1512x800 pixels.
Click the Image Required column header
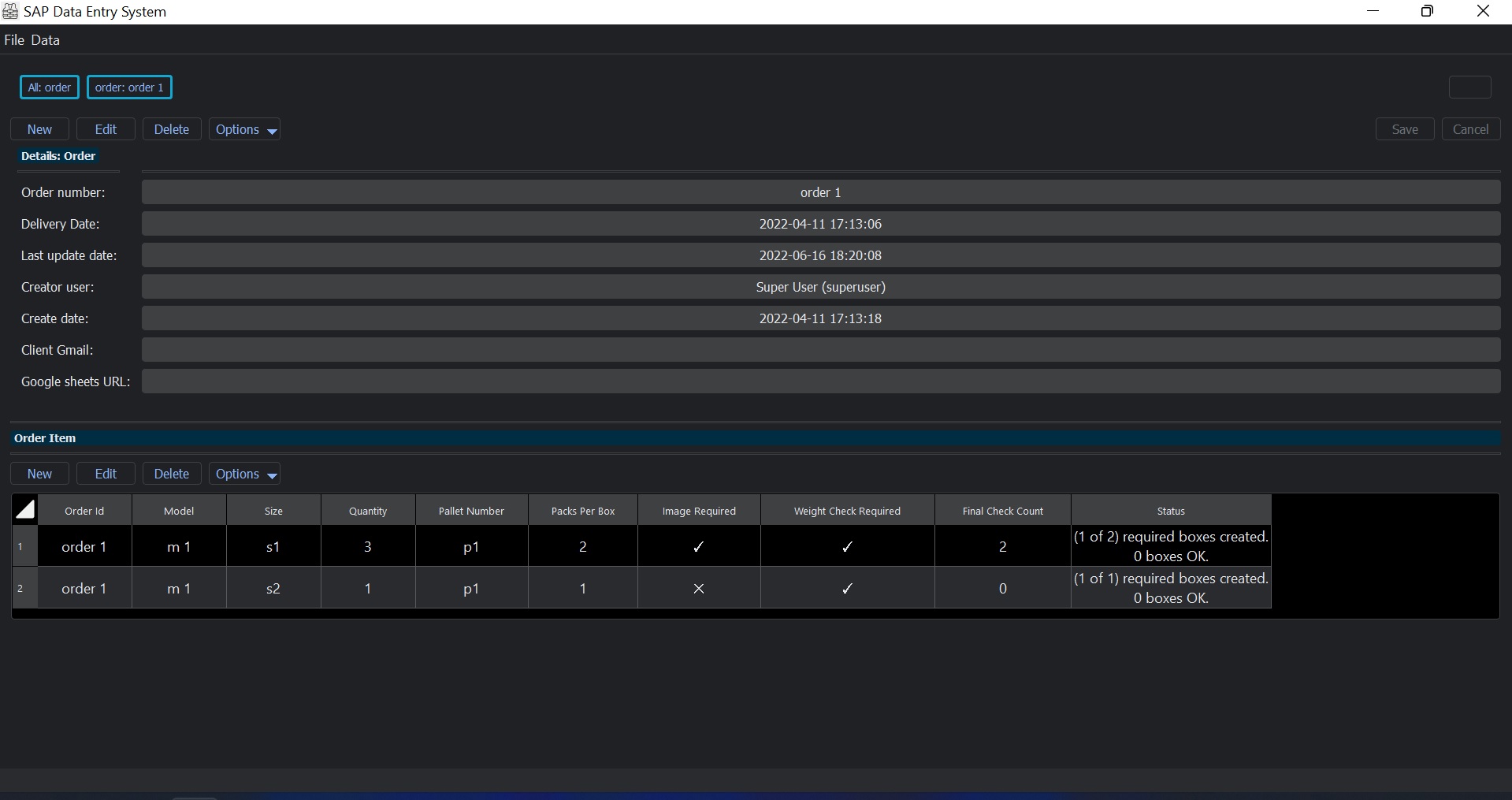(699, 511)
